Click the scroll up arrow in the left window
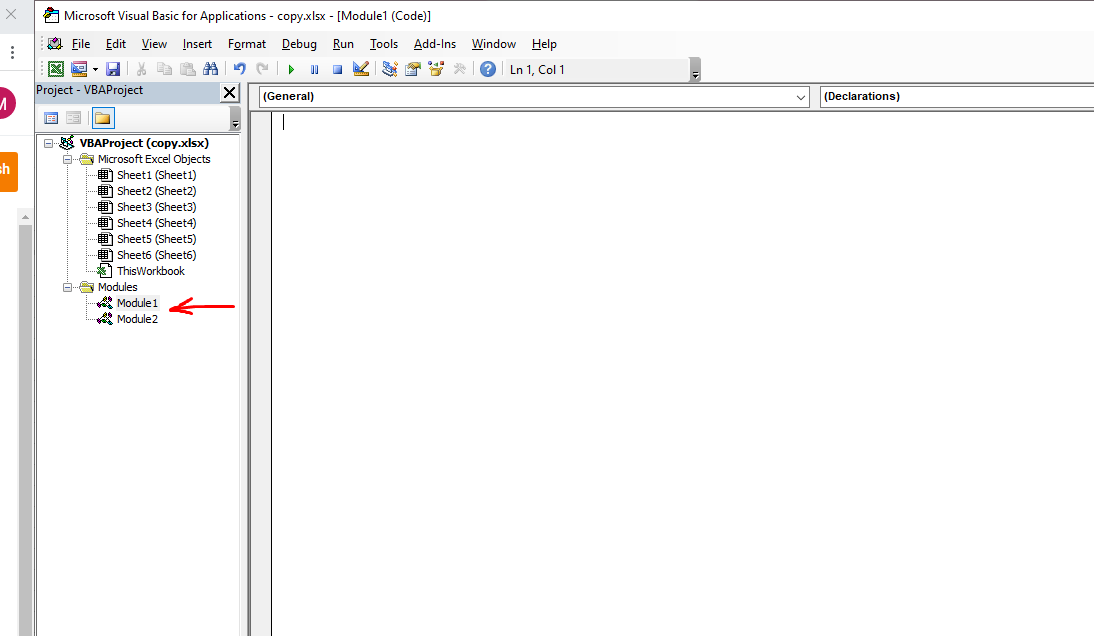 point(25,218)
